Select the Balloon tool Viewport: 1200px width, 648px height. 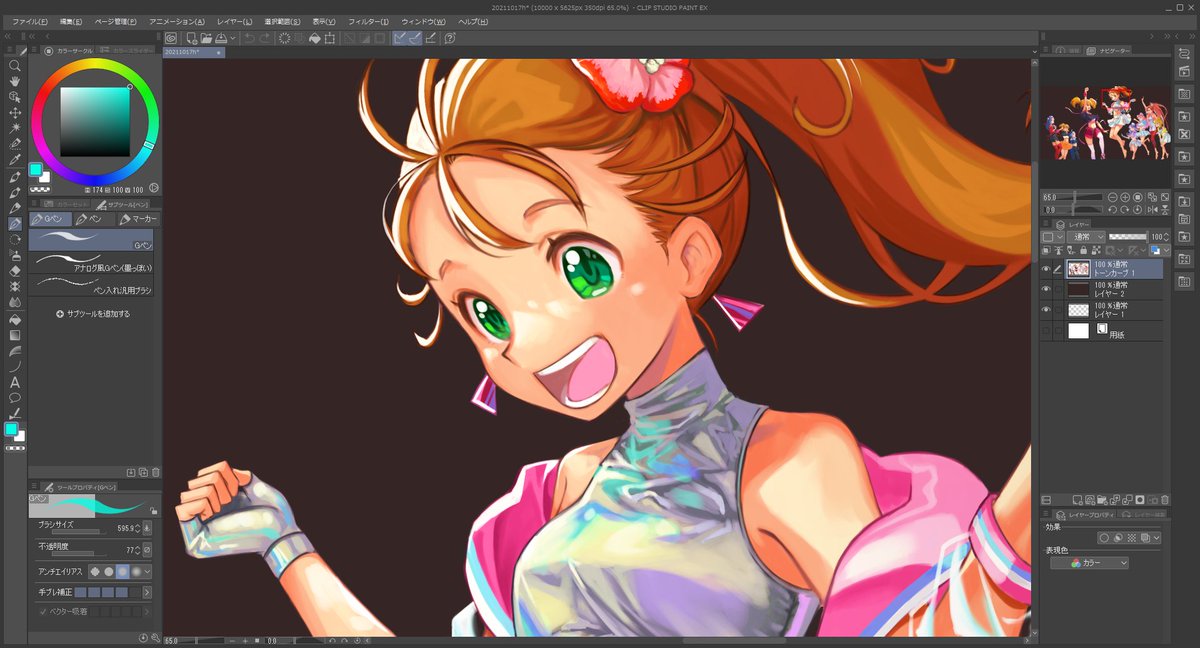point(15,397)
